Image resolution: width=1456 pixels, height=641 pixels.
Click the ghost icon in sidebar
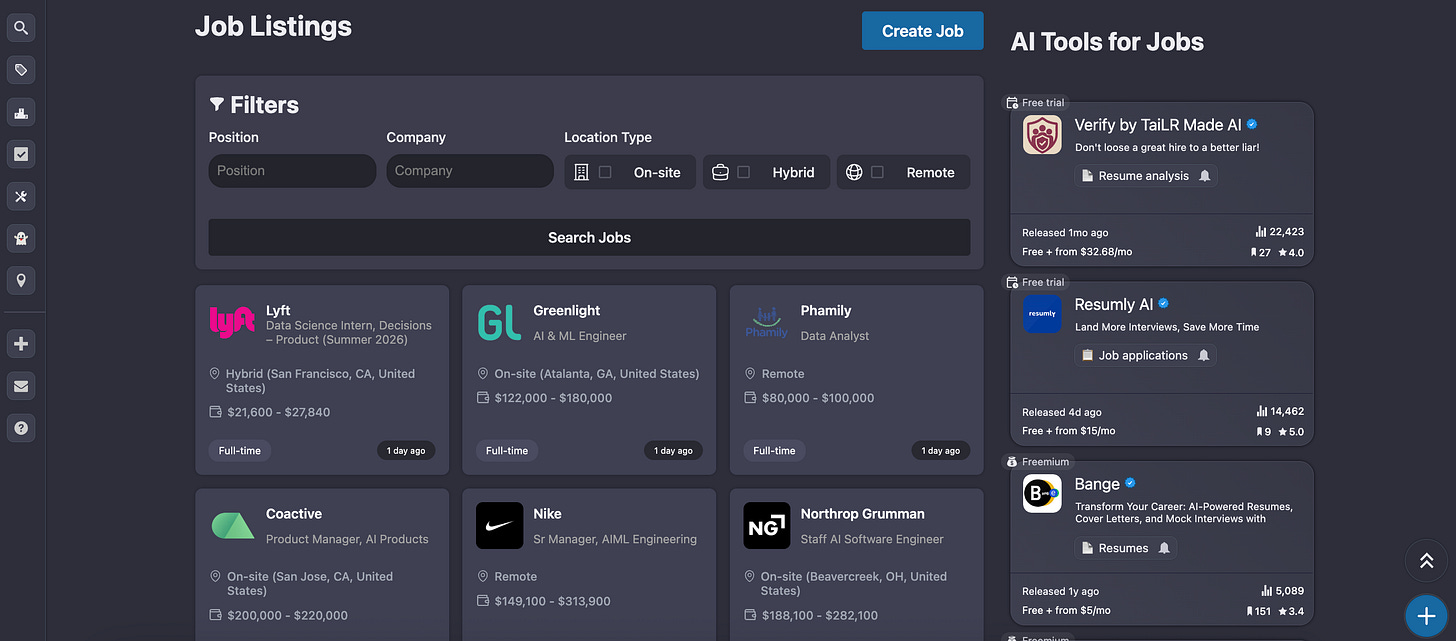(21, 238)
